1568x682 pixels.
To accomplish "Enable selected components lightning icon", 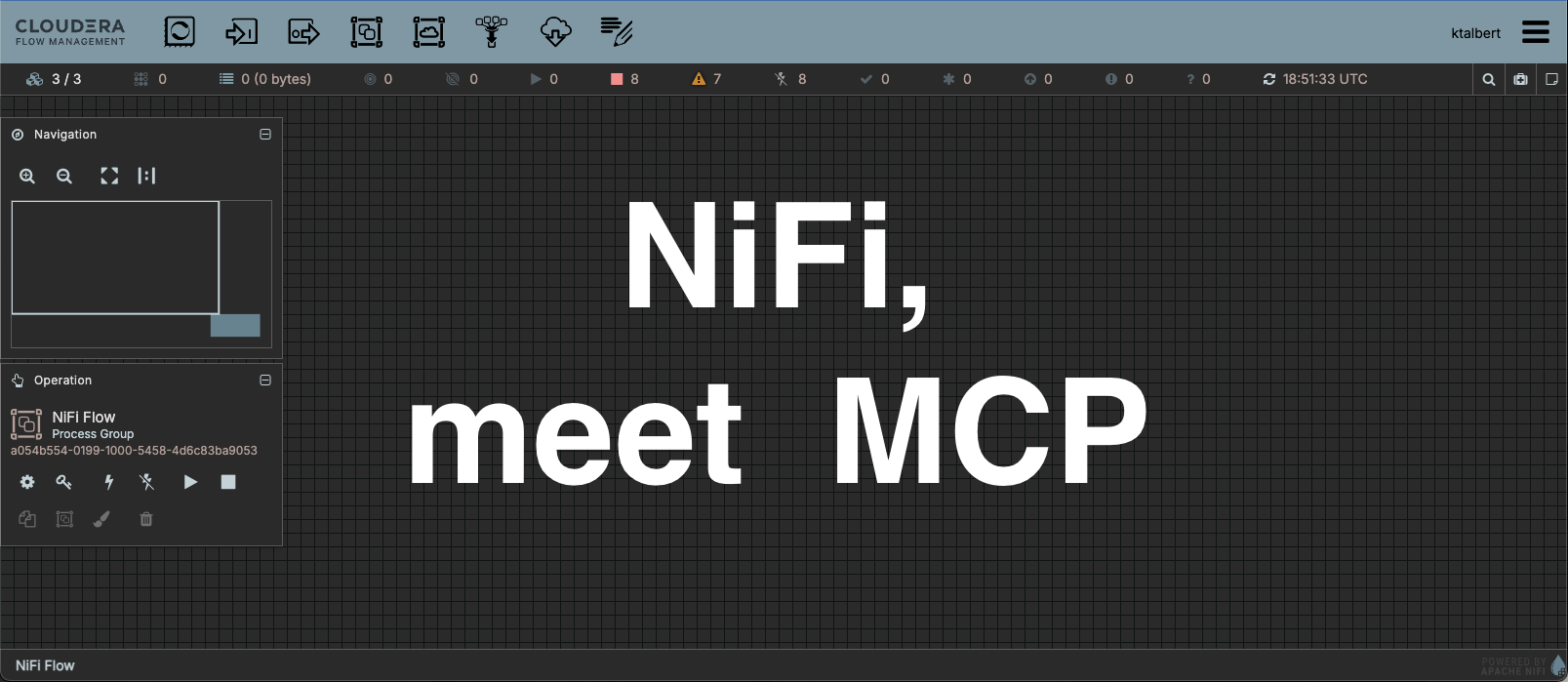I will click(x=109, y=482).
